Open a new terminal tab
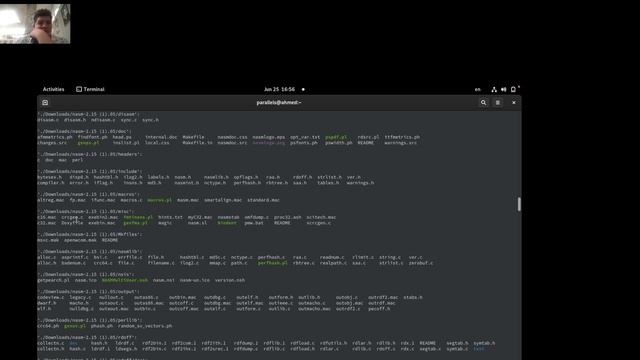This screenshot has height=360, width=640. tap(45, 102)
